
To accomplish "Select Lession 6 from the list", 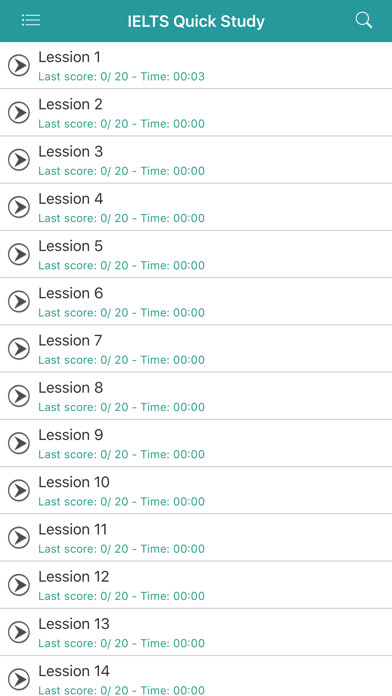I will pos(196,301).
